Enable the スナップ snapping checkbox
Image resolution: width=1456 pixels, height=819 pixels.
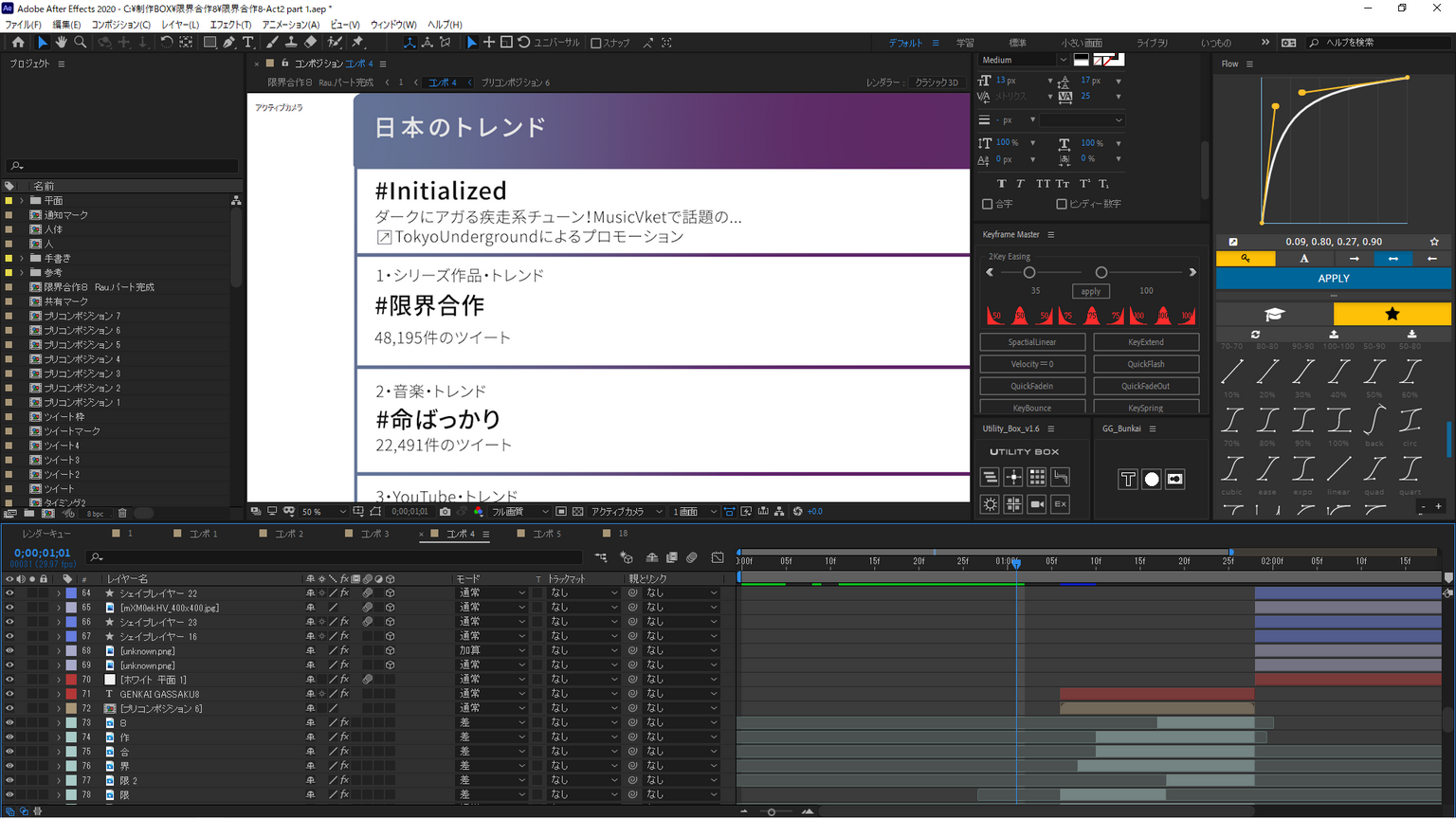click(x=596, y=43)
